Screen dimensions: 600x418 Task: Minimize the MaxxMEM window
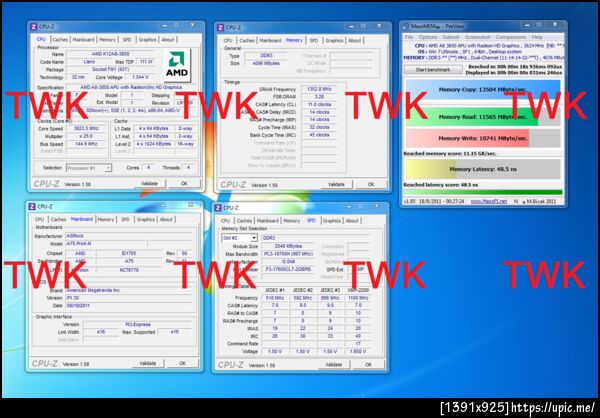[x=527, y=26]
